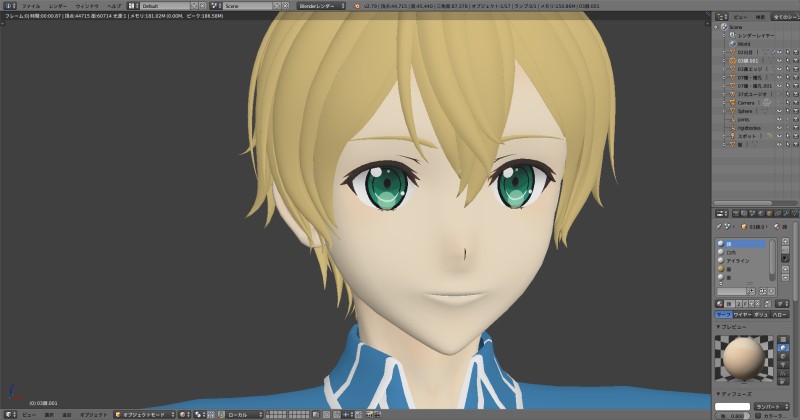Open the Properties editor type icon
Viewport: 800px width, 420px height.
pyautogui.click(x=721, y=214)
